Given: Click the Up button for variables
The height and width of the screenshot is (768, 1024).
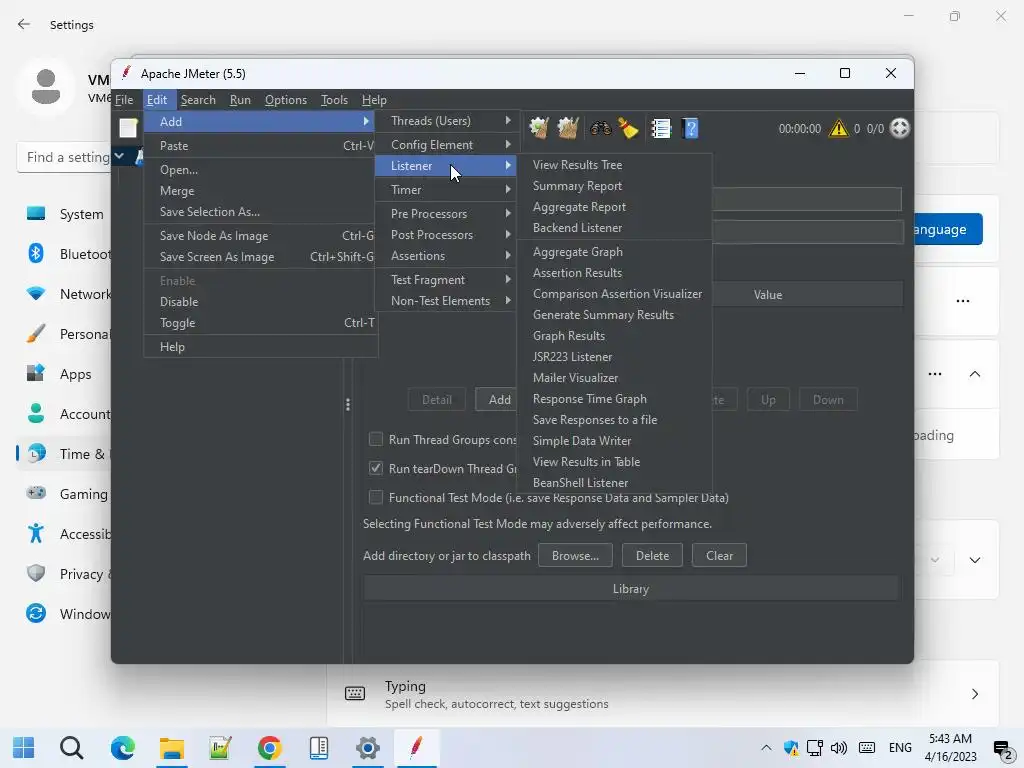Looking at the screenshot, I should [x=768, y=399].
